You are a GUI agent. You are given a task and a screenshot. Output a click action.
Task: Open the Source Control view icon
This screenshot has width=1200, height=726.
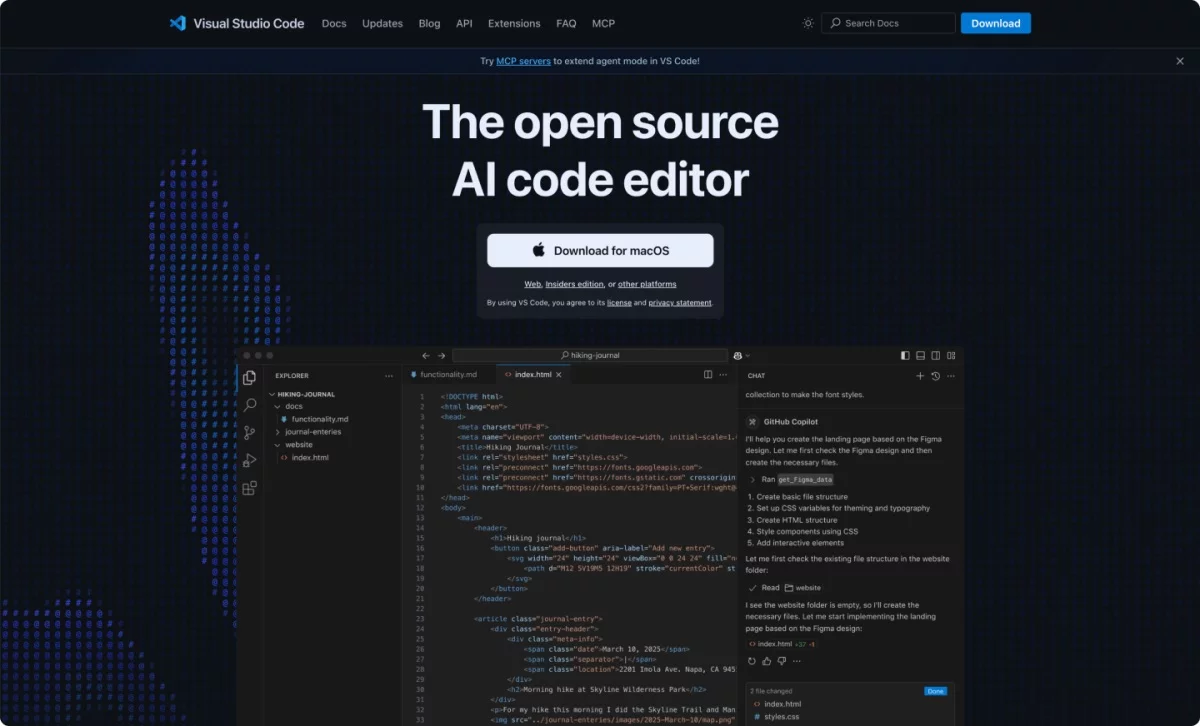coord(249,433)
